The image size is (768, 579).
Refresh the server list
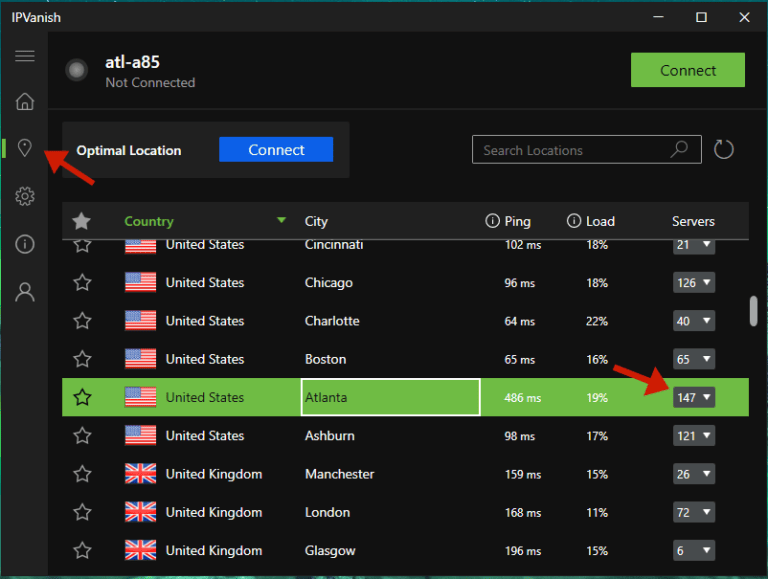click(724, 150)
